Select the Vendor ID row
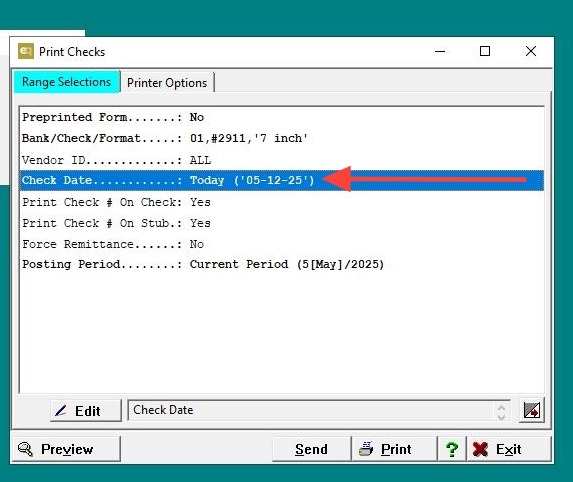 pyautogui.click(x=282, y=160)
